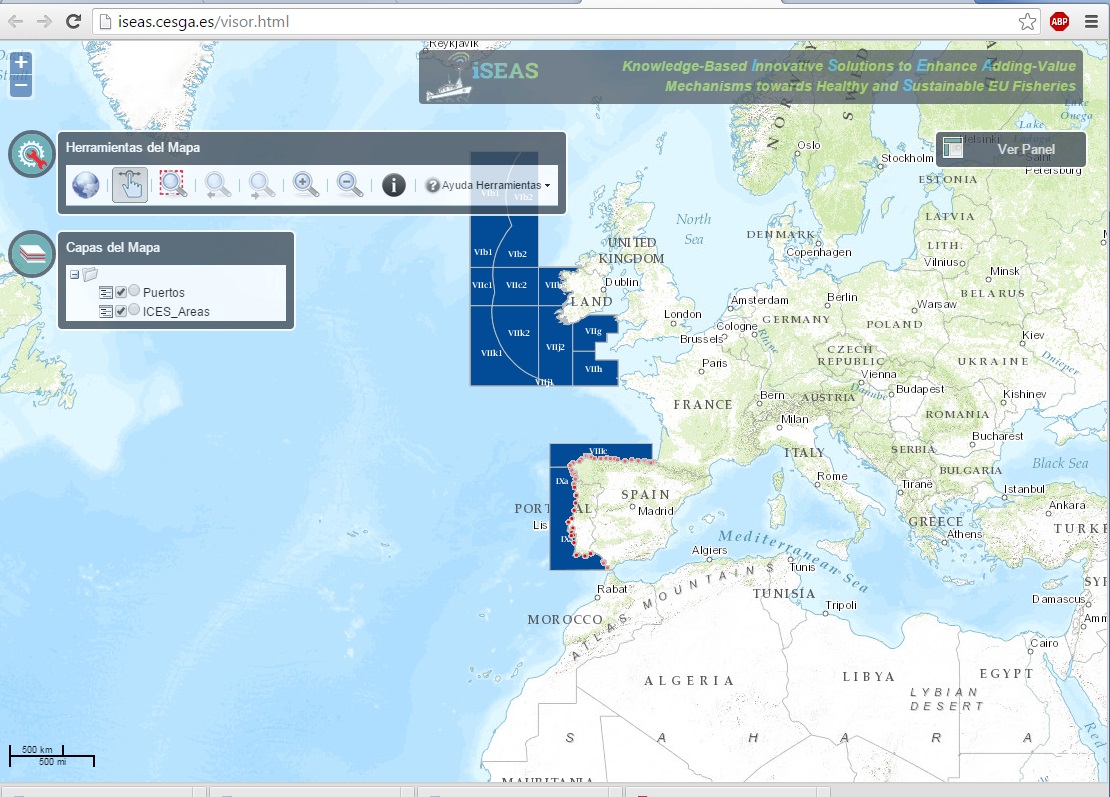Click the VIIh ICES area on map
Screen dimensions: 1110x797
click(x=594, y=369)
